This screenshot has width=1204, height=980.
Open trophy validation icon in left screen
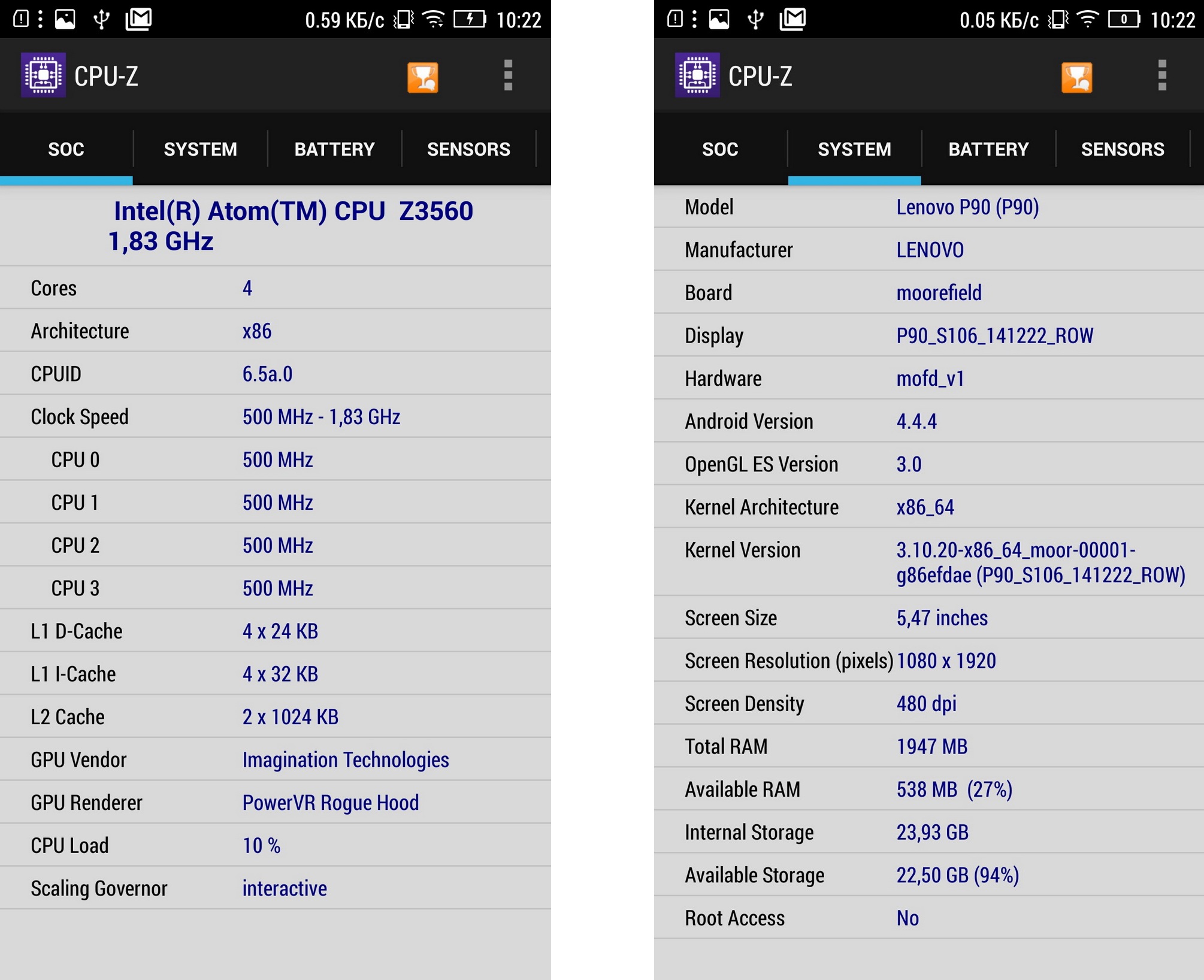423,77
